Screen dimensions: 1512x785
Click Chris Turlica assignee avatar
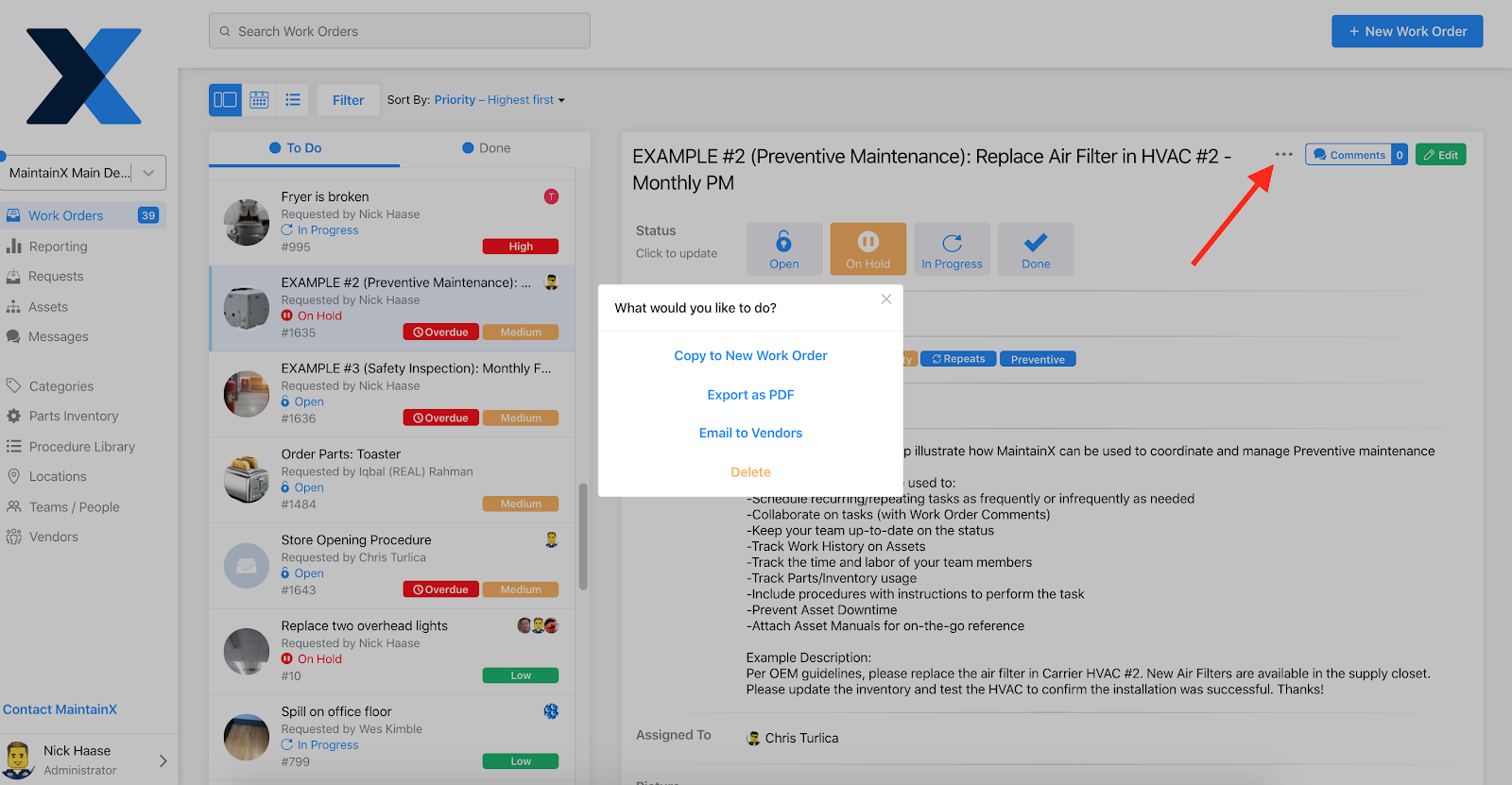pyautogui.click(x=753, y=739)
